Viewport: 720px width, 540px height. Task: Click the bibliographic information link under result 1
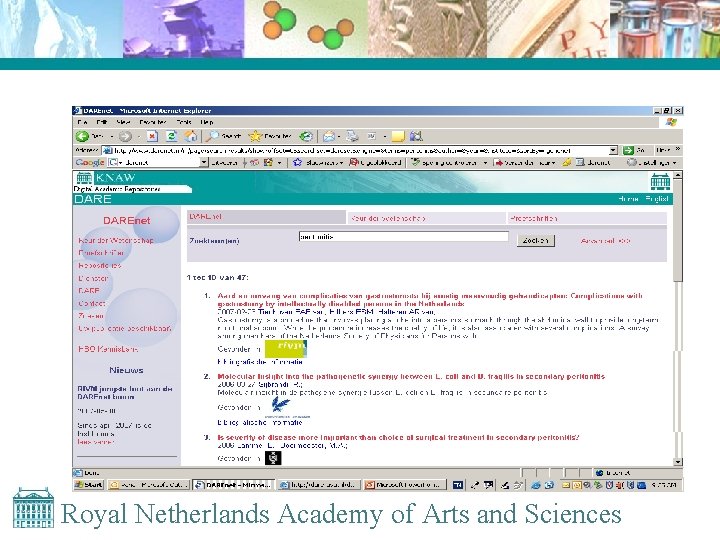point(260,362)
